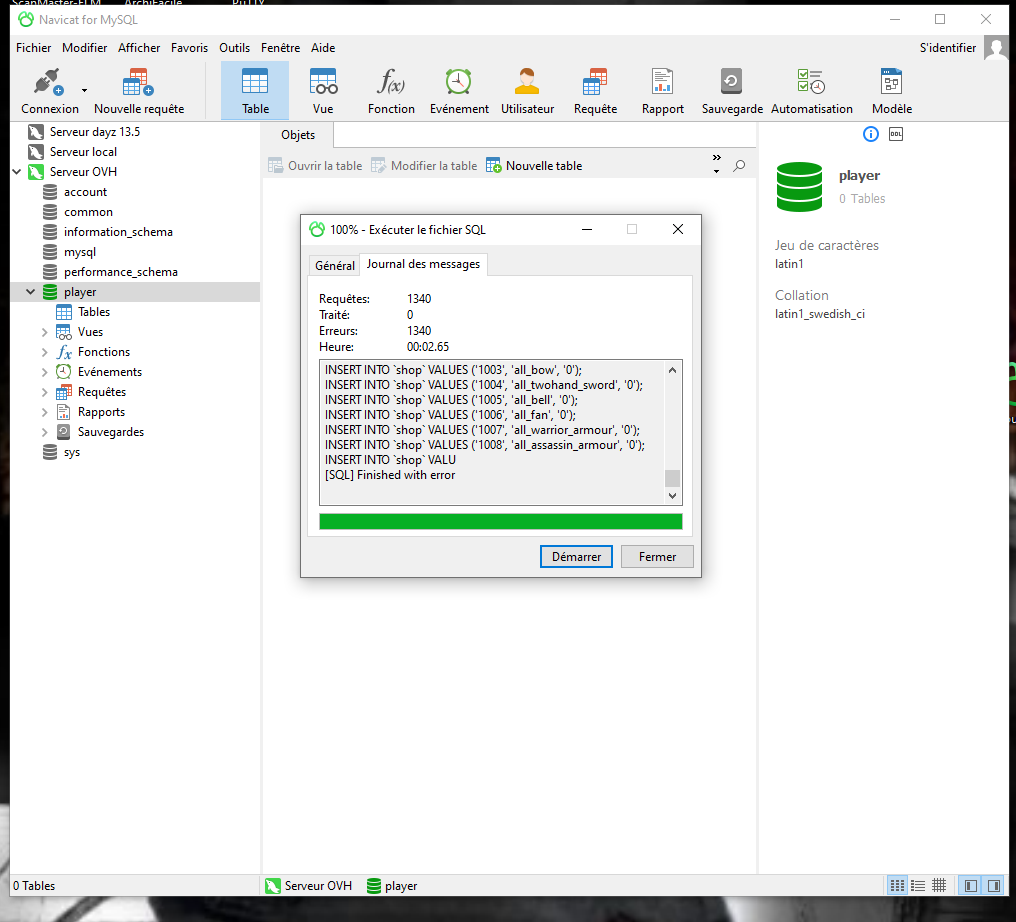
Task: Expand the Evénements node
Action: click(44, 373)
